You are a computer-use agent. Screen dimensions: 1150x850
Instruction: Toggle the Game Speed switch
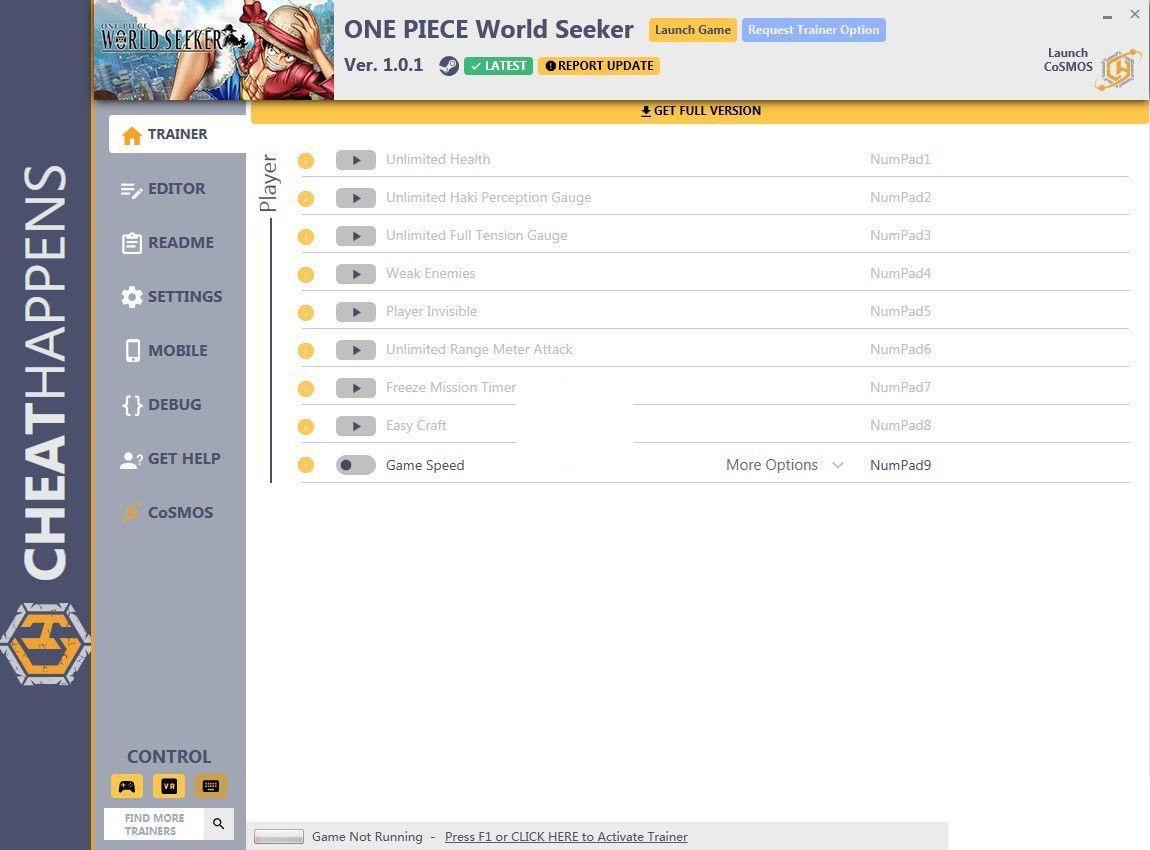click(x=356, y=465)
